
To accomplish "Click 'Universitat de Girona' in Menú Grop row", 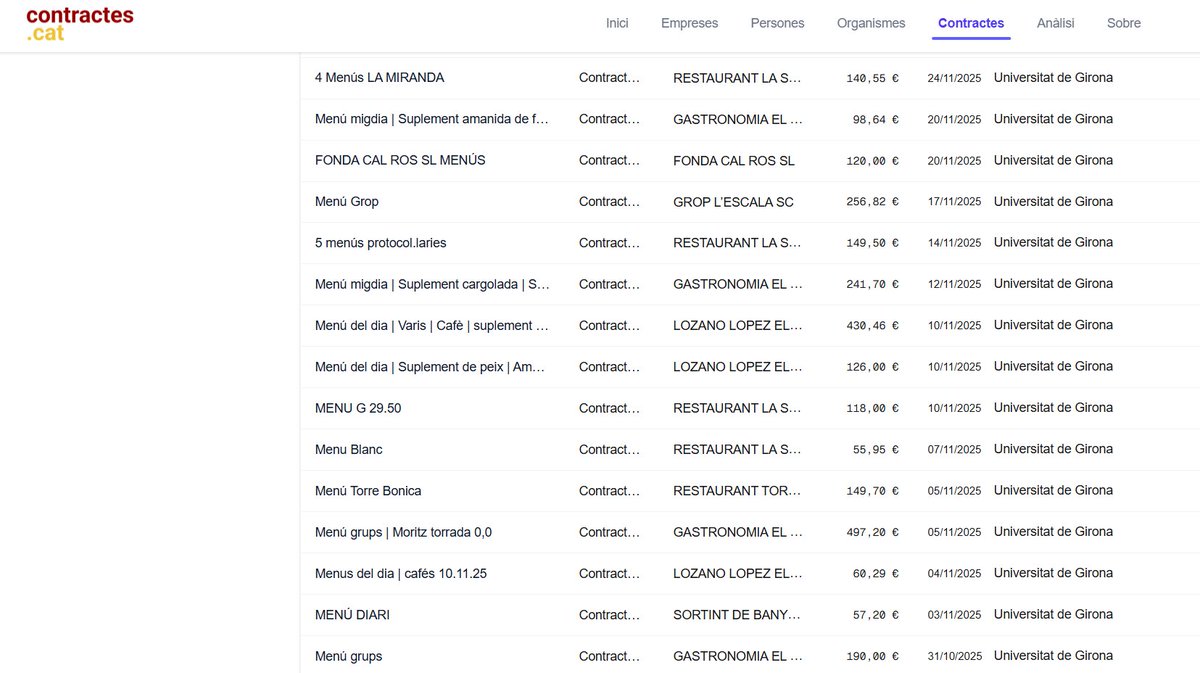I will 1053,201.
